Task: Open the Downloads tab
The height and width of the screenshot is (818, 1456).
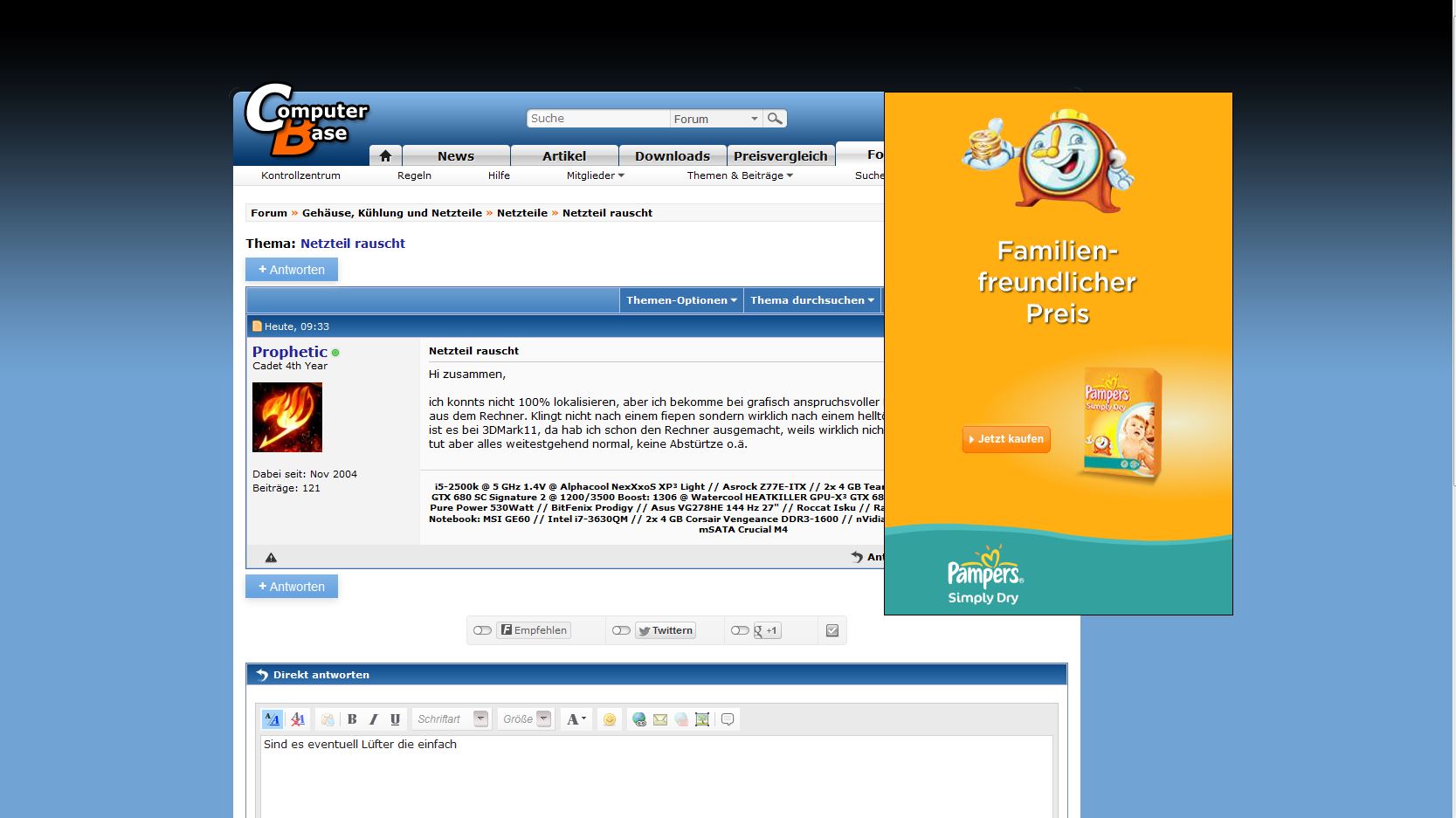Action: pos(673,155)
